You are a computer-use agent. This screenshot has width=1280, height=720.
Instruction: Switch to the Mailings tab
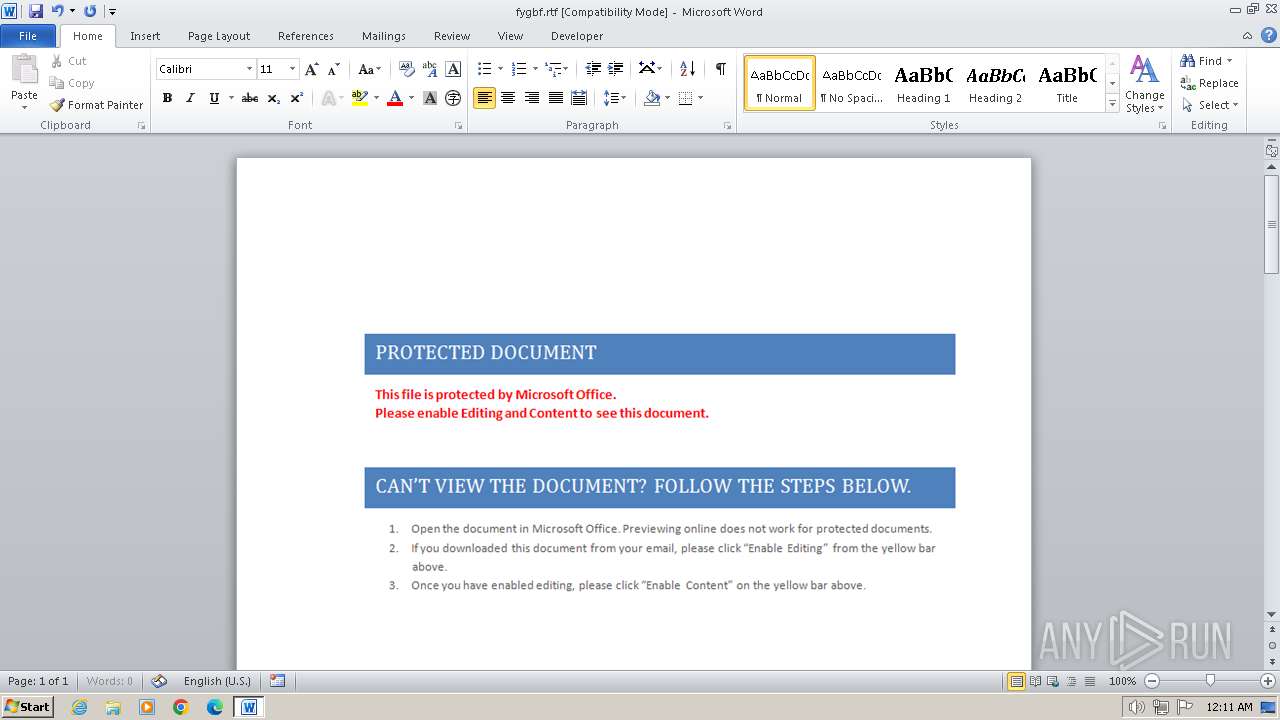point(384,36)
